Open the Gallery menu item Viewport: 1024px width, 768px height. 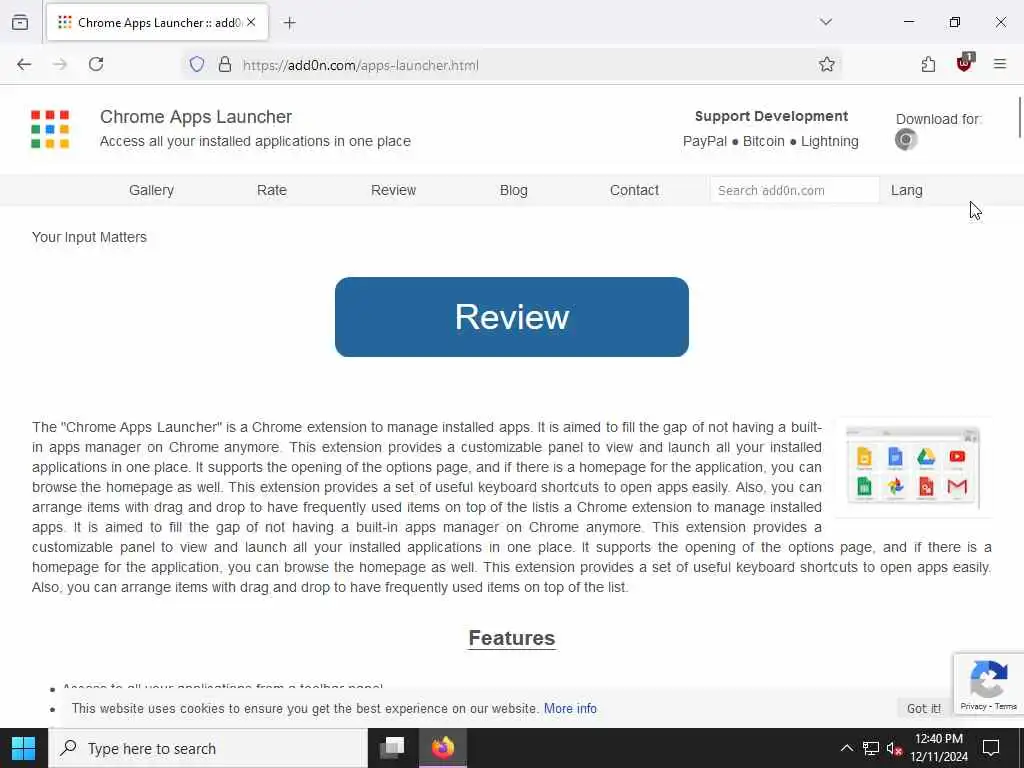click(151, 190)
